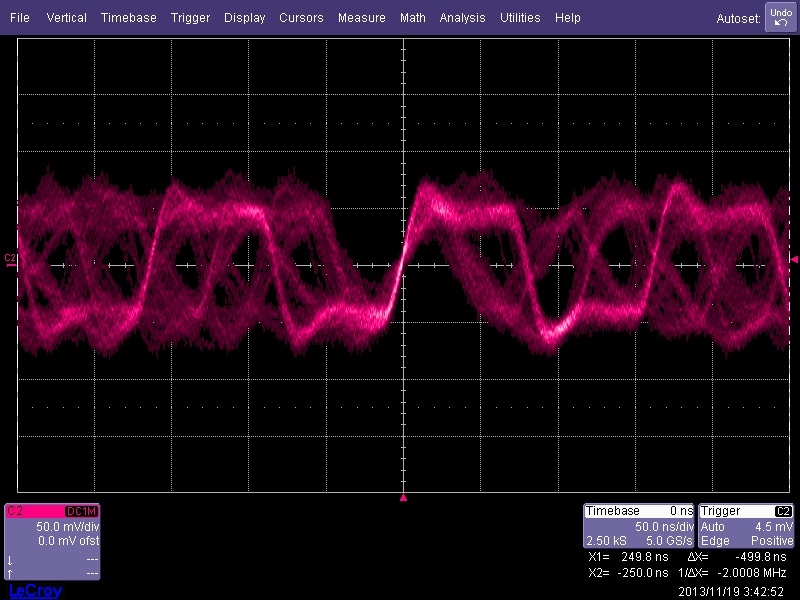Image resolution: width=800 pixels, height=600 pixels.
Task: Click the Undo Autoset button
Action: click(x=781, y=17)
